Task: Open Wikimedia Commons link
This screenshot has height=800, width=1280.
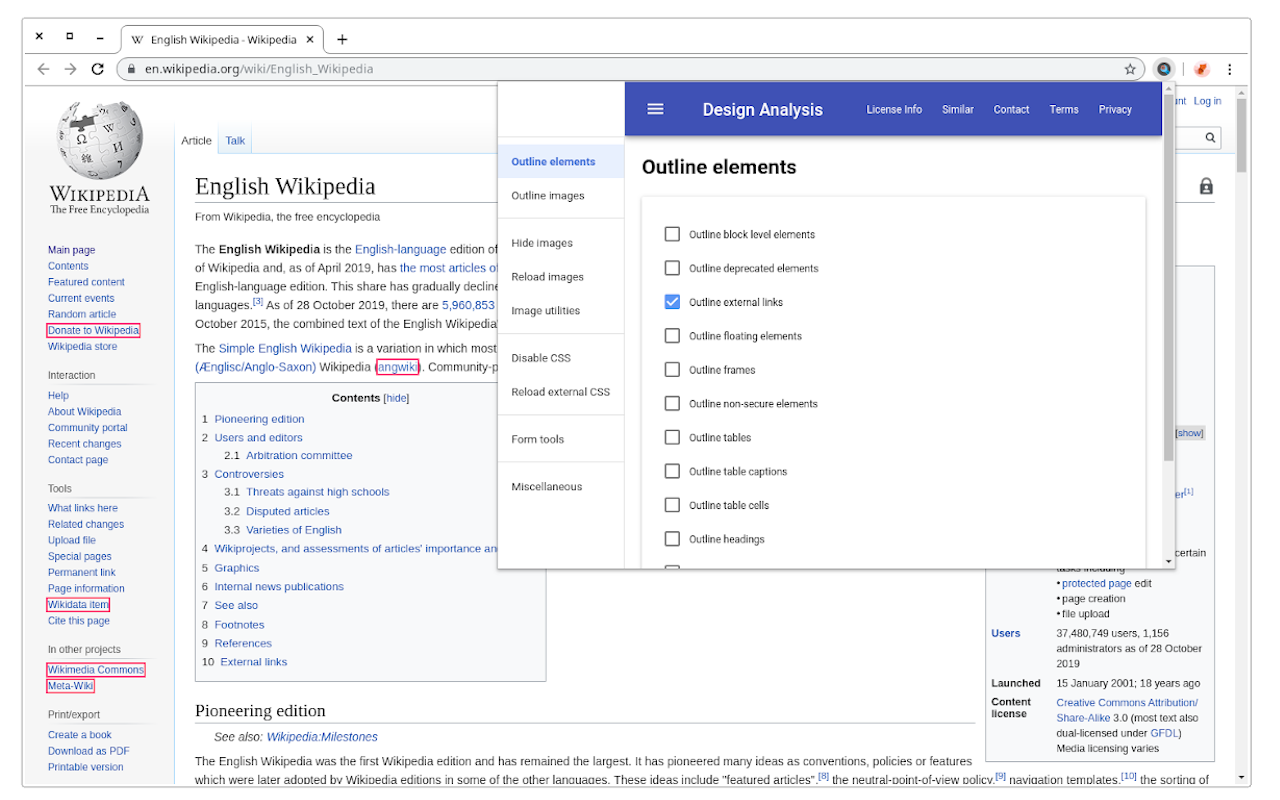Action: pos(96,670)
